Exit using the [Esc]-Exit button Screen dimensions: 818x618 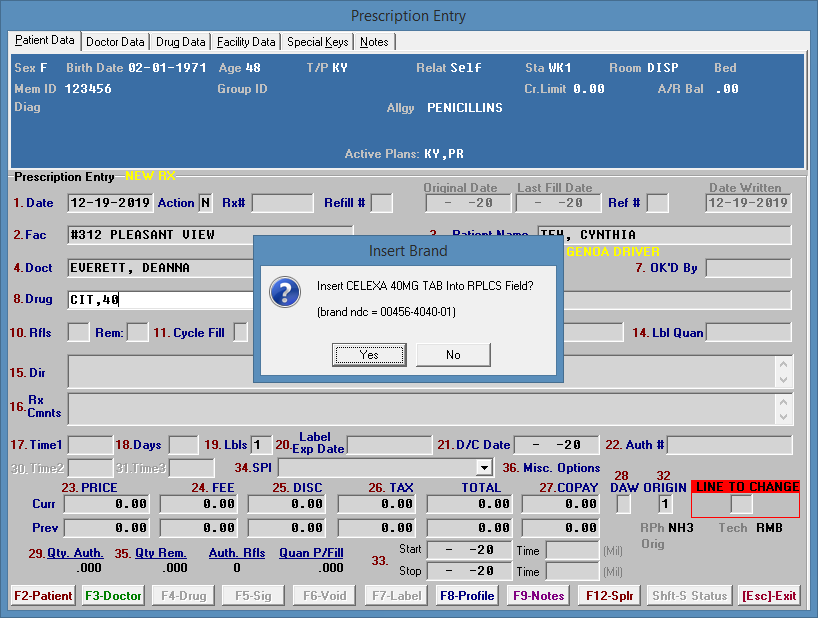click(x=769, y=596)
